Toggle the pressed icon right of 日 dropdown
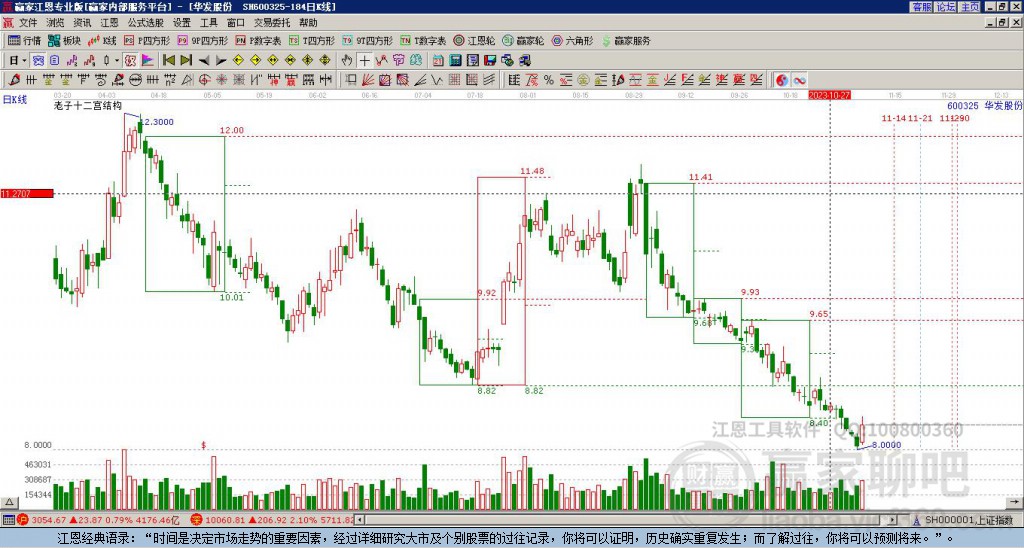Viewport: 1024px width, 548px height. (x=39, y=60)
